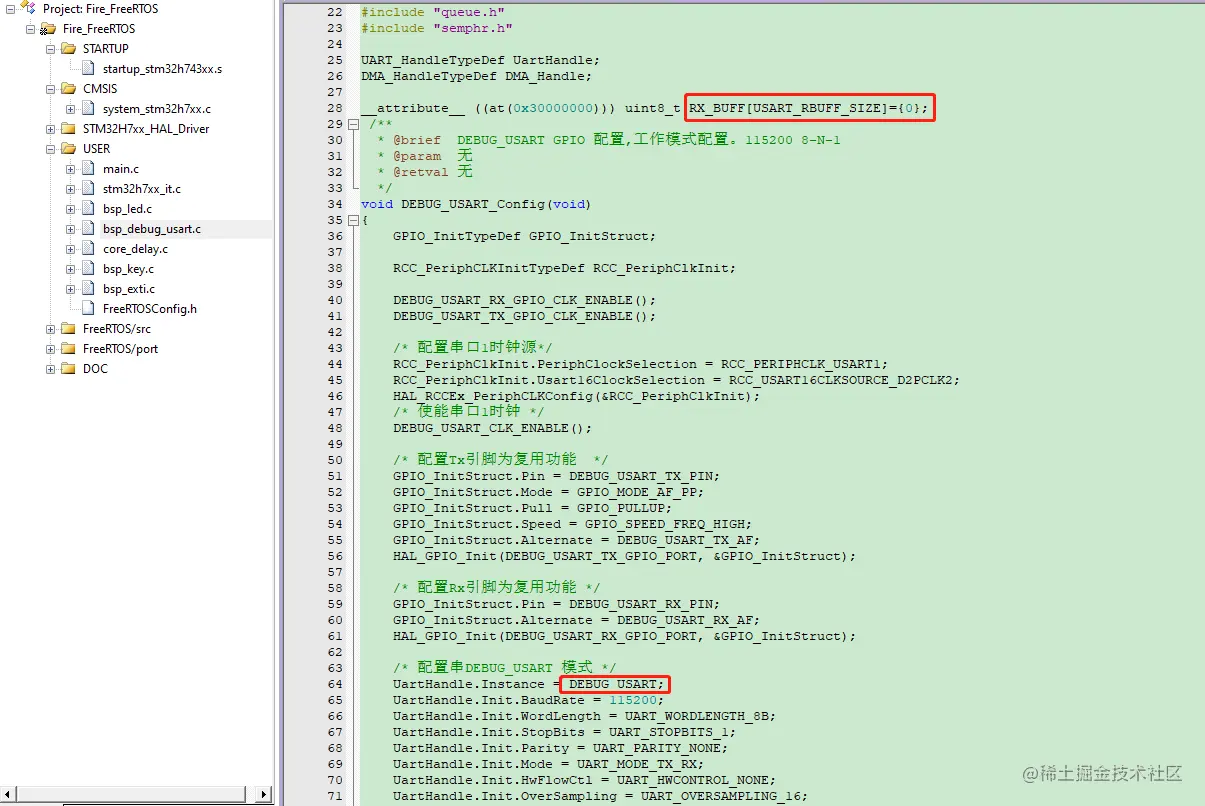Expand includes under stm32h7xx_it.c

click(71, 189)
